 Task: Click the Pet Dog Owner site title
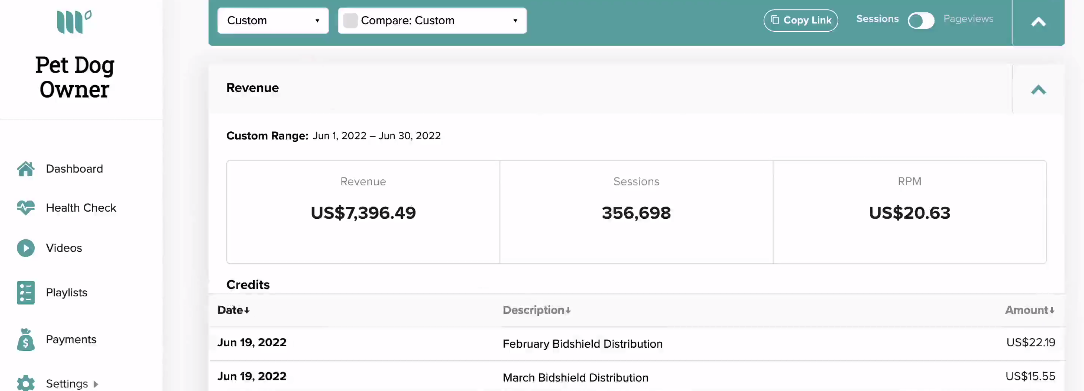pyautogui.click(x=74, y=77)
